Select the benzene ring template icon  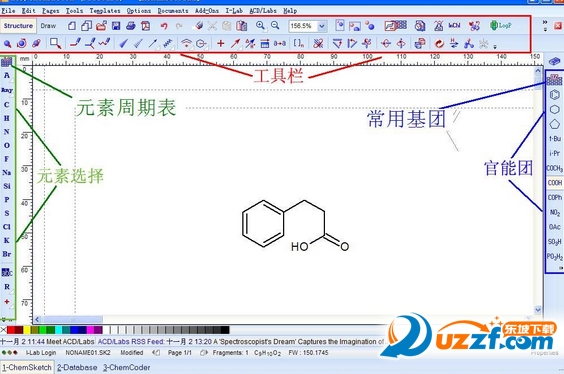[554, 95]
